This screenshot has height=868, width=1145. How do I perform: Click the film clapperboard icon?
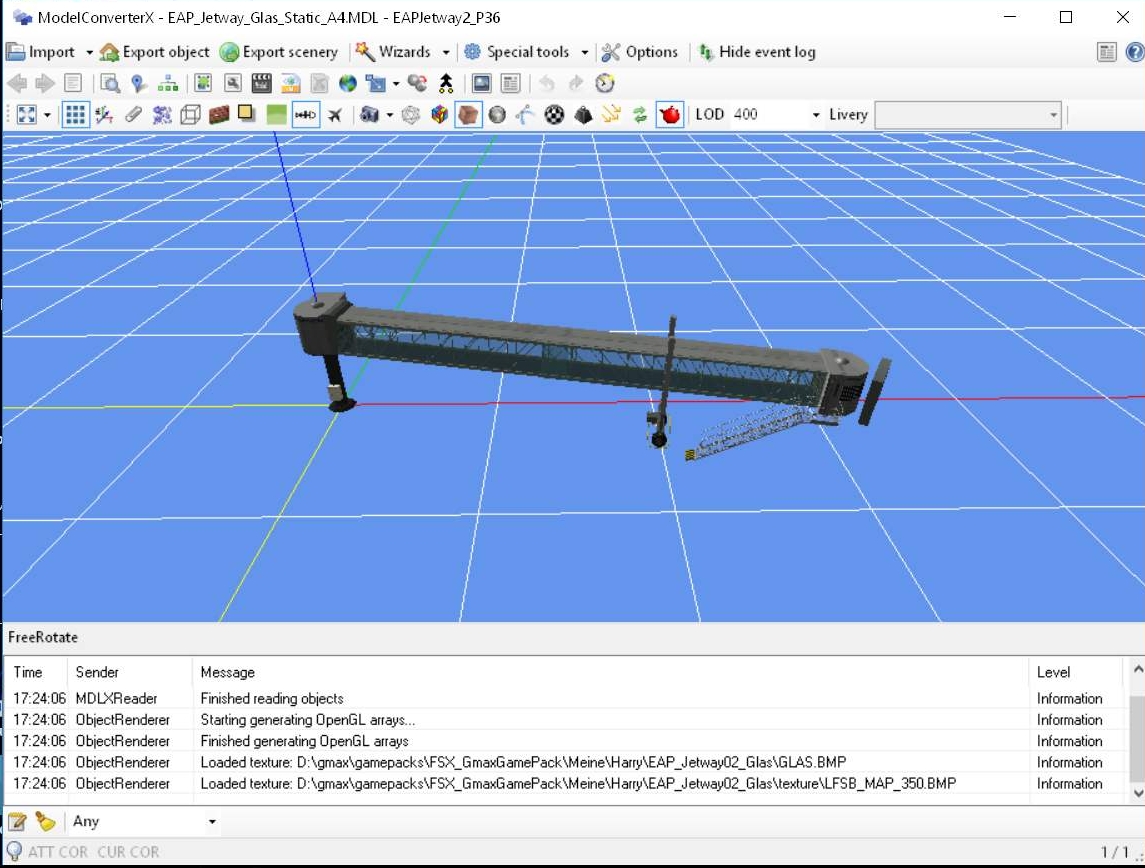point(261,83)
